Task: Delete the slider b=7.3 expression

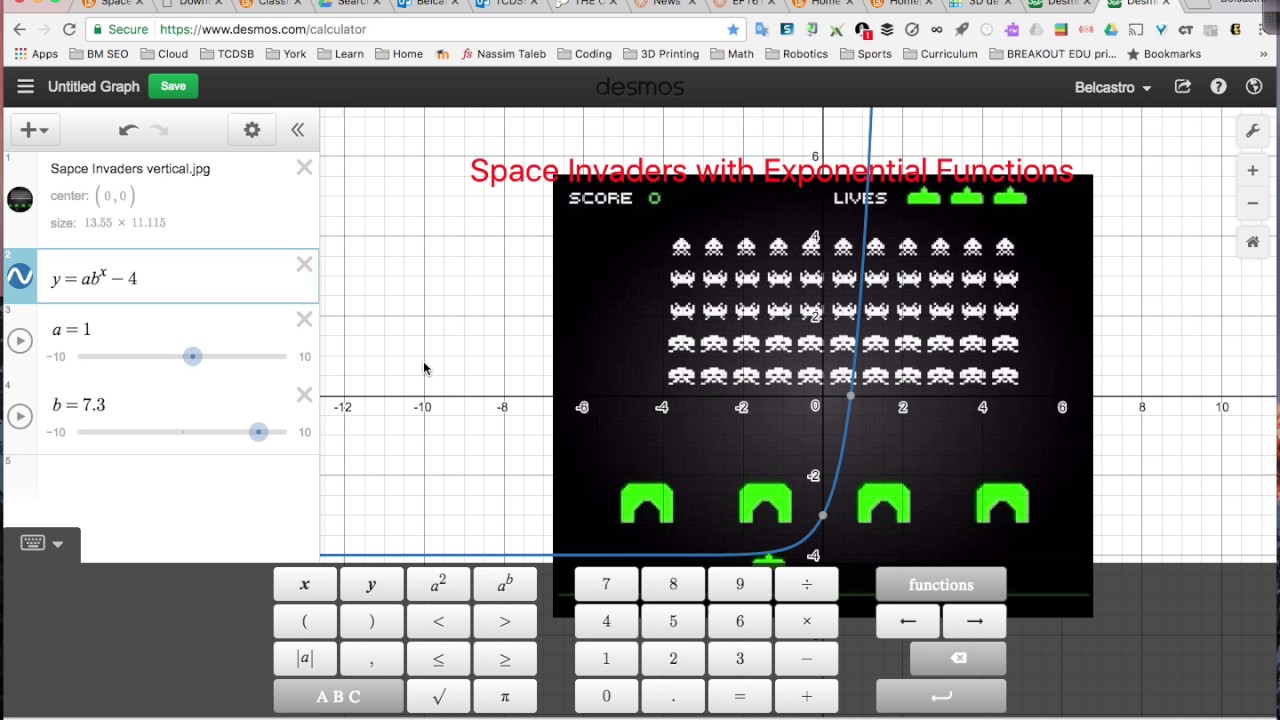Action: pyautogui.click(x=304, y=395)
